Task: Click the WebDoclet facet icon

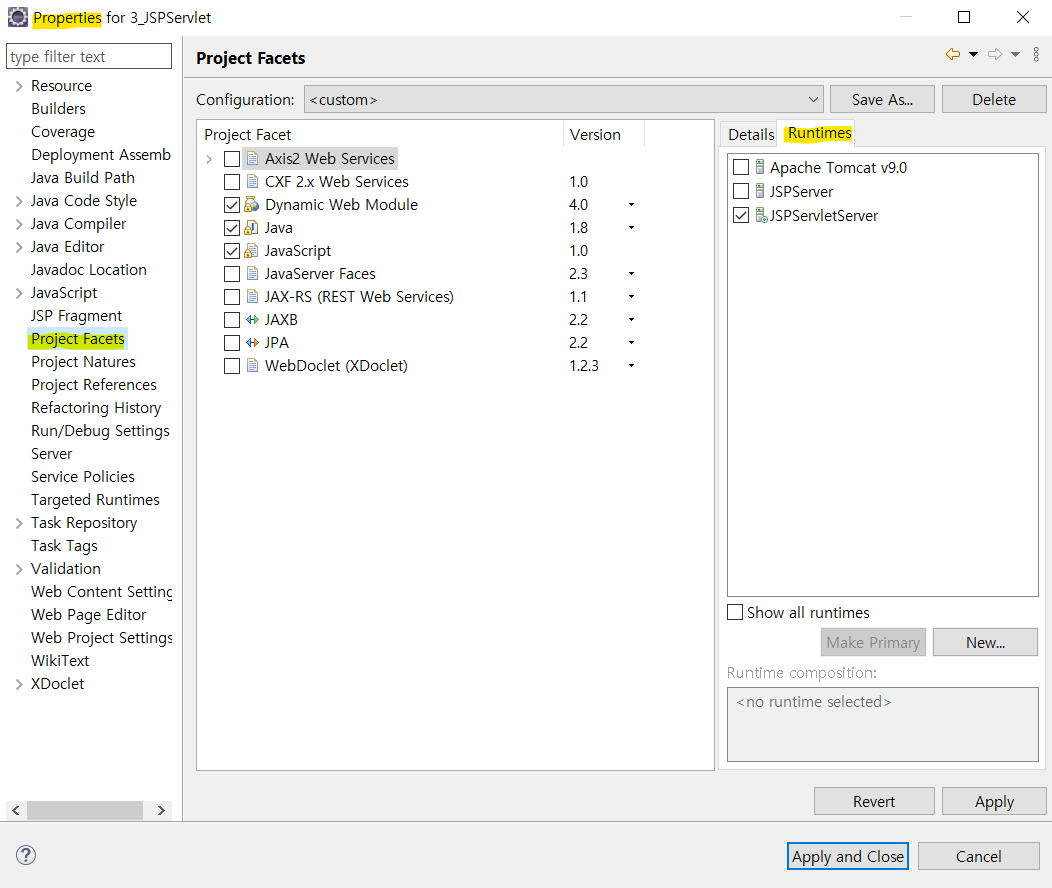Action: pyautogui.click(x=252, y=366)
